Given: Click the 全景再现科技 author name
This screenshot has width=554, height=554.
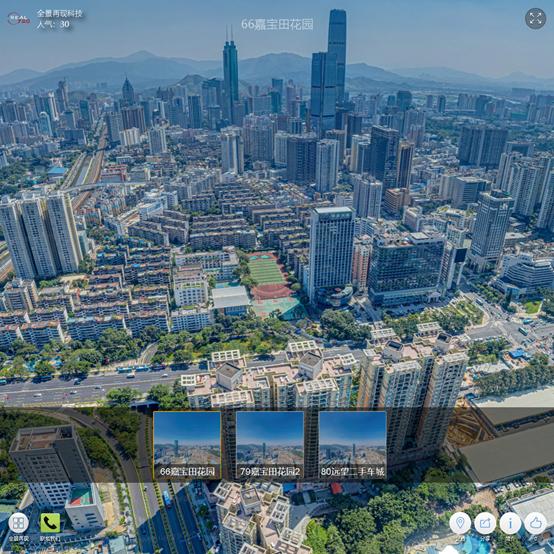Looking at the screenshot, I should click(x=60, y=13).
